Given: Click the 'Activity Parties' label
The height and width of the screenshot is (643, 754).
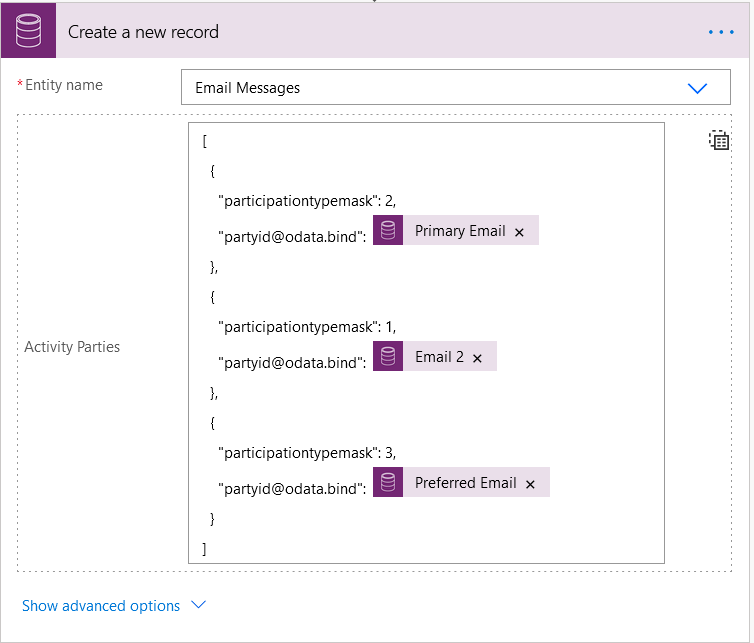Looking at the screenshot, I should coord(72,347).
